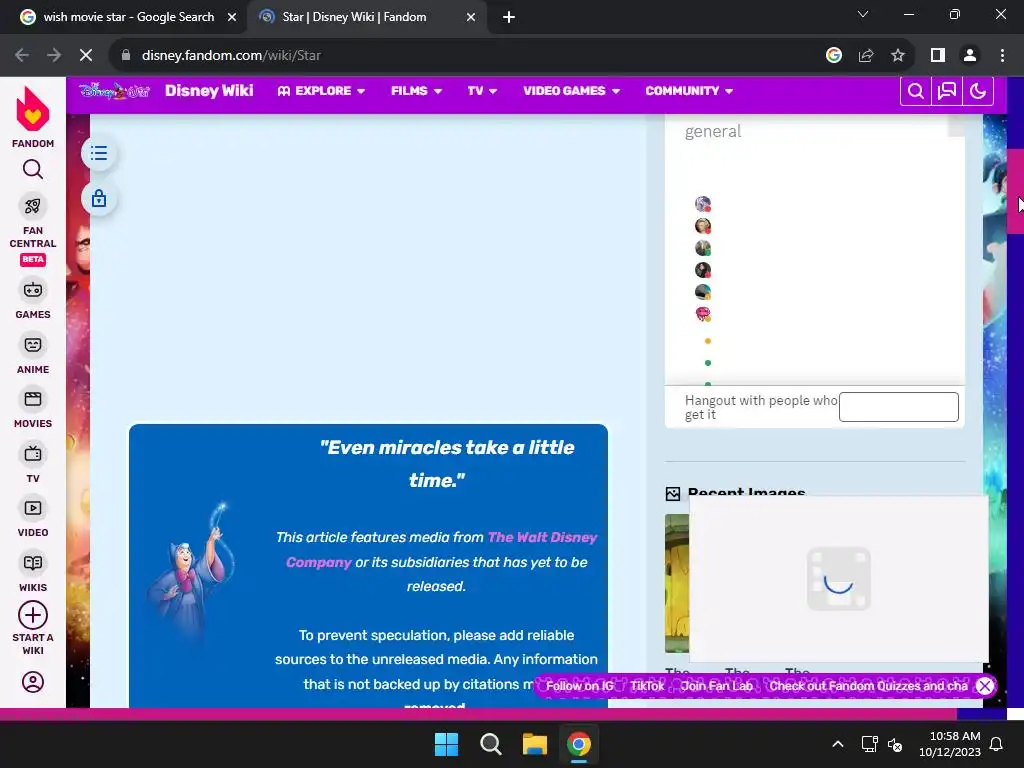Expand the TV dropdown in wiki navigation

click(x=482, y=91)
